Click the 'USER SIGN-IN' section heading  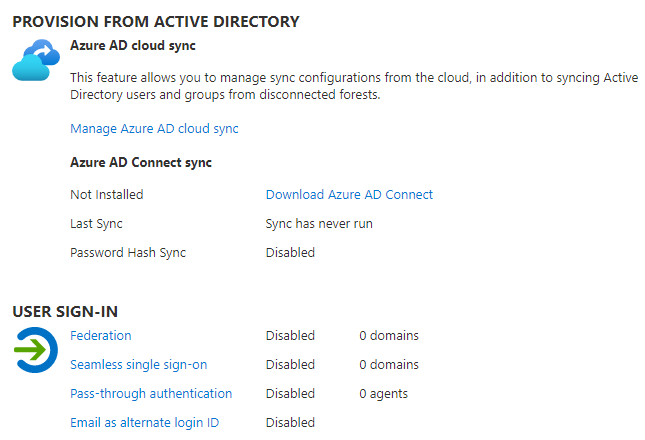pos(65,312)
